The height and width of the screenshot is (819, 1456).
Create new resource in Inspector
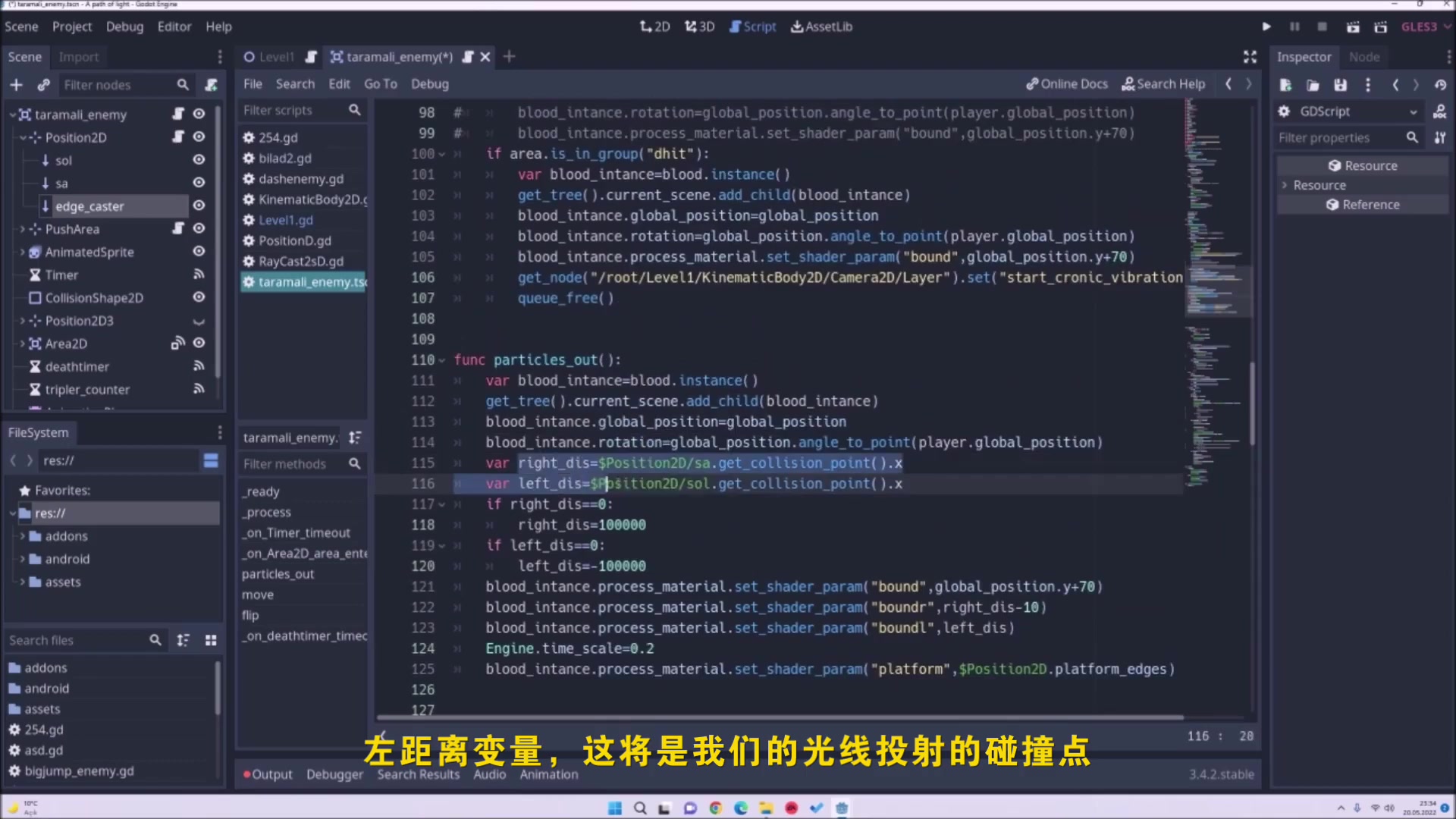[1285, 85]
